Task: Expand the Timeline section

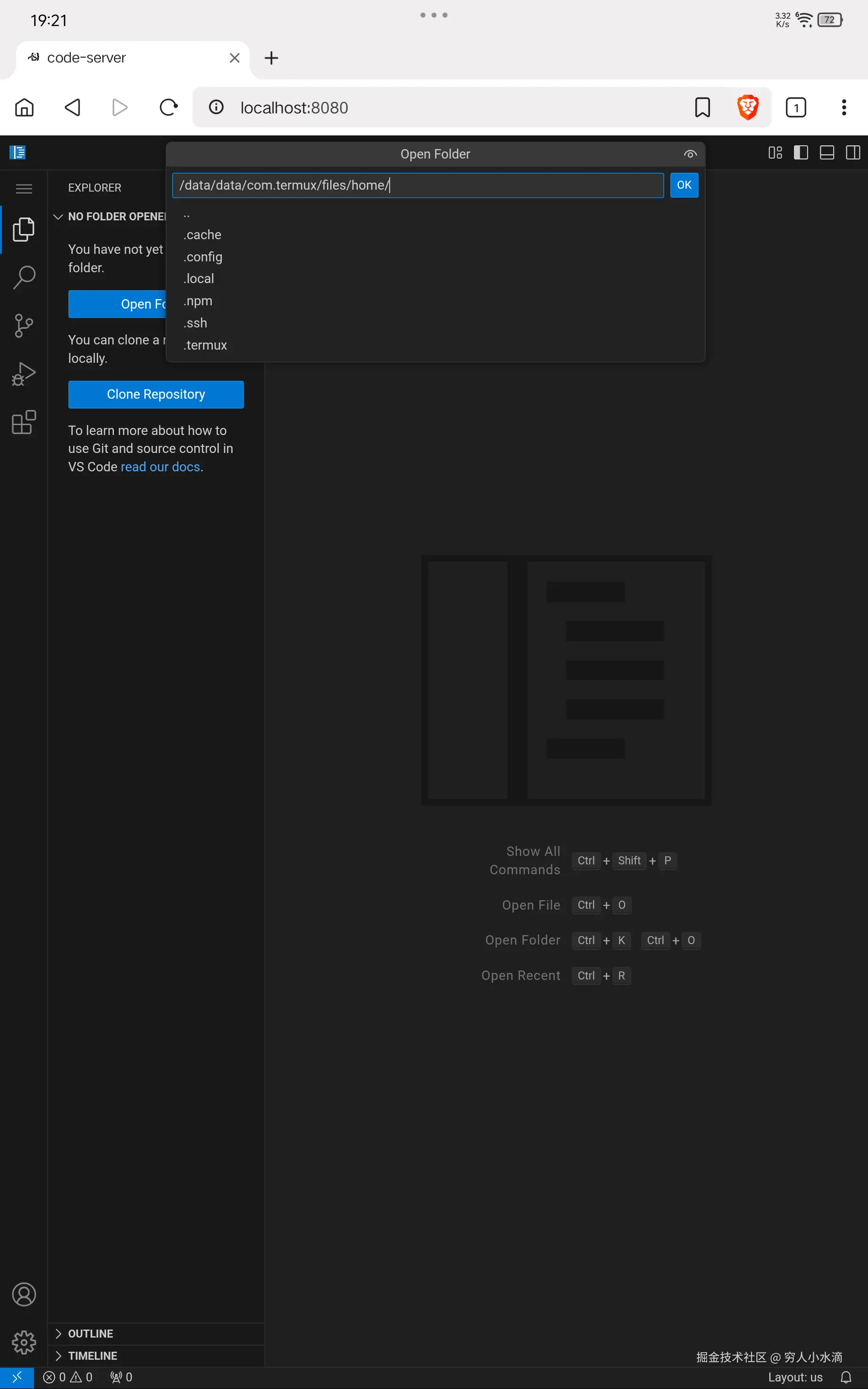Action: [x=156, y=1356]
